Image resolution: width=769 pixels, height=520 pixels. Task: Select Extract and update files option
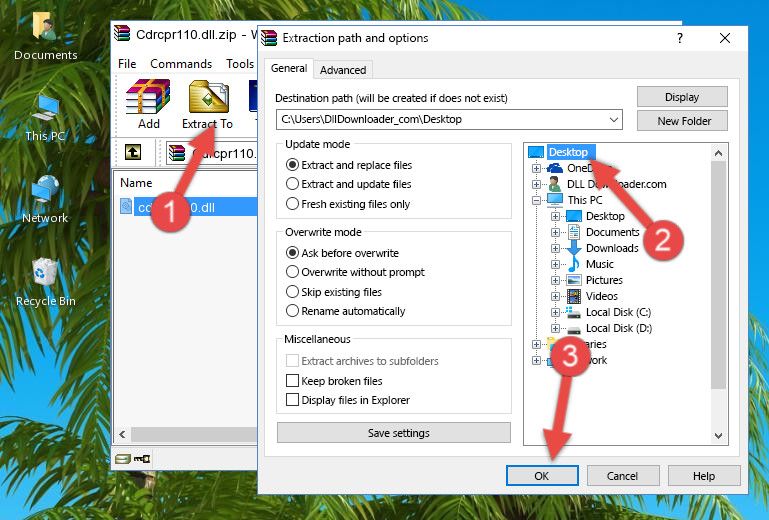click(x=292, y=184)
